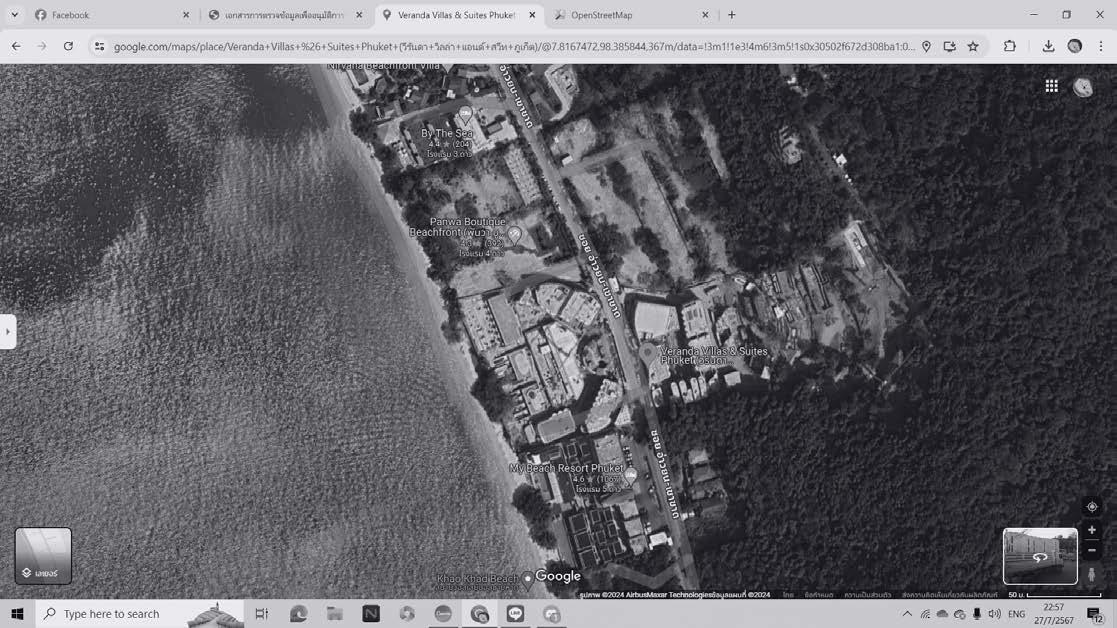
Task: Click the My Beach Resort Phuket label
Action: point(566,468)
